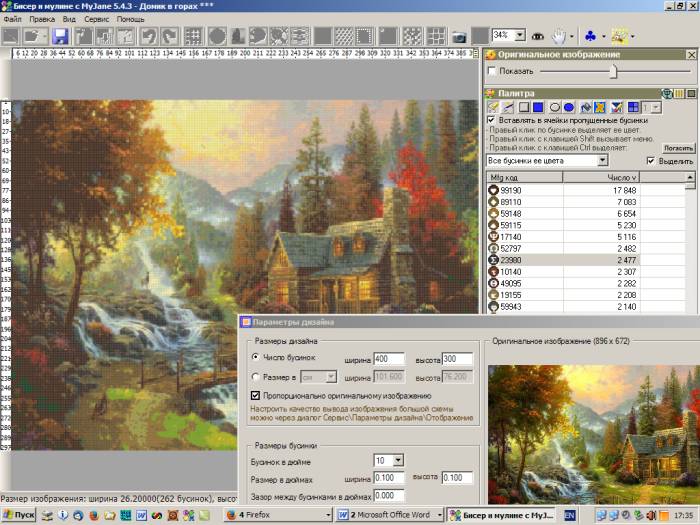Select the Размер в radio button
This screenshot has width=700, height=525.
(255, 377)
